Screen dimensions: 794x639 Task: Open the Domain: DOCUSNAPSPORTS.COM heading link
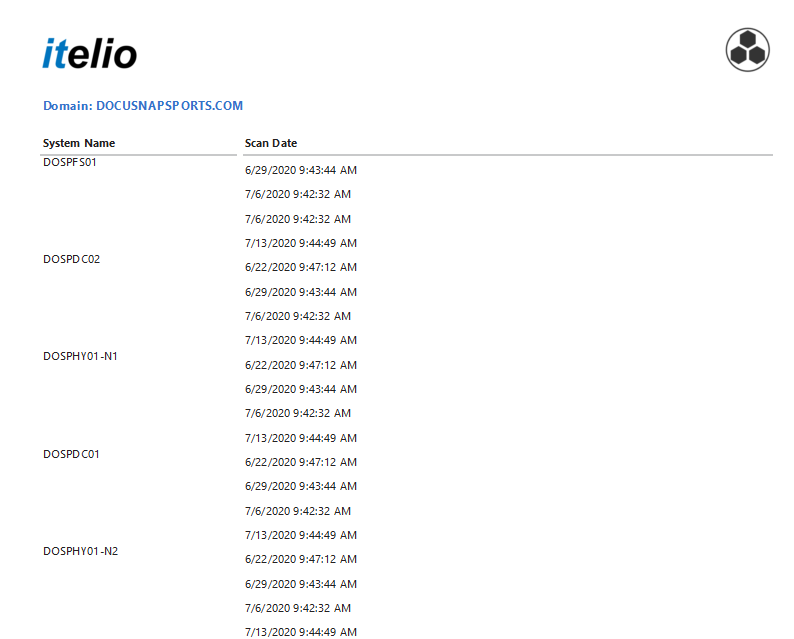[143, 105]
